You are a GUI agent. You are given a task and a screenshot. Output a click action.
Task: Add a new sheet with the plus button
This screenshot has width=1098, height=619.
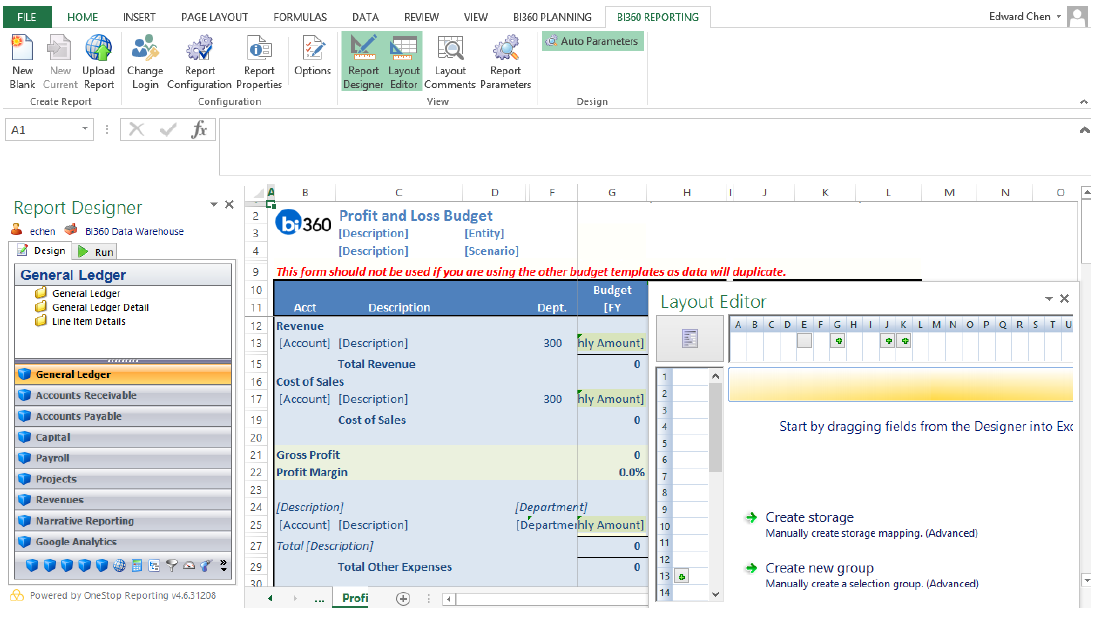point(403,598)
